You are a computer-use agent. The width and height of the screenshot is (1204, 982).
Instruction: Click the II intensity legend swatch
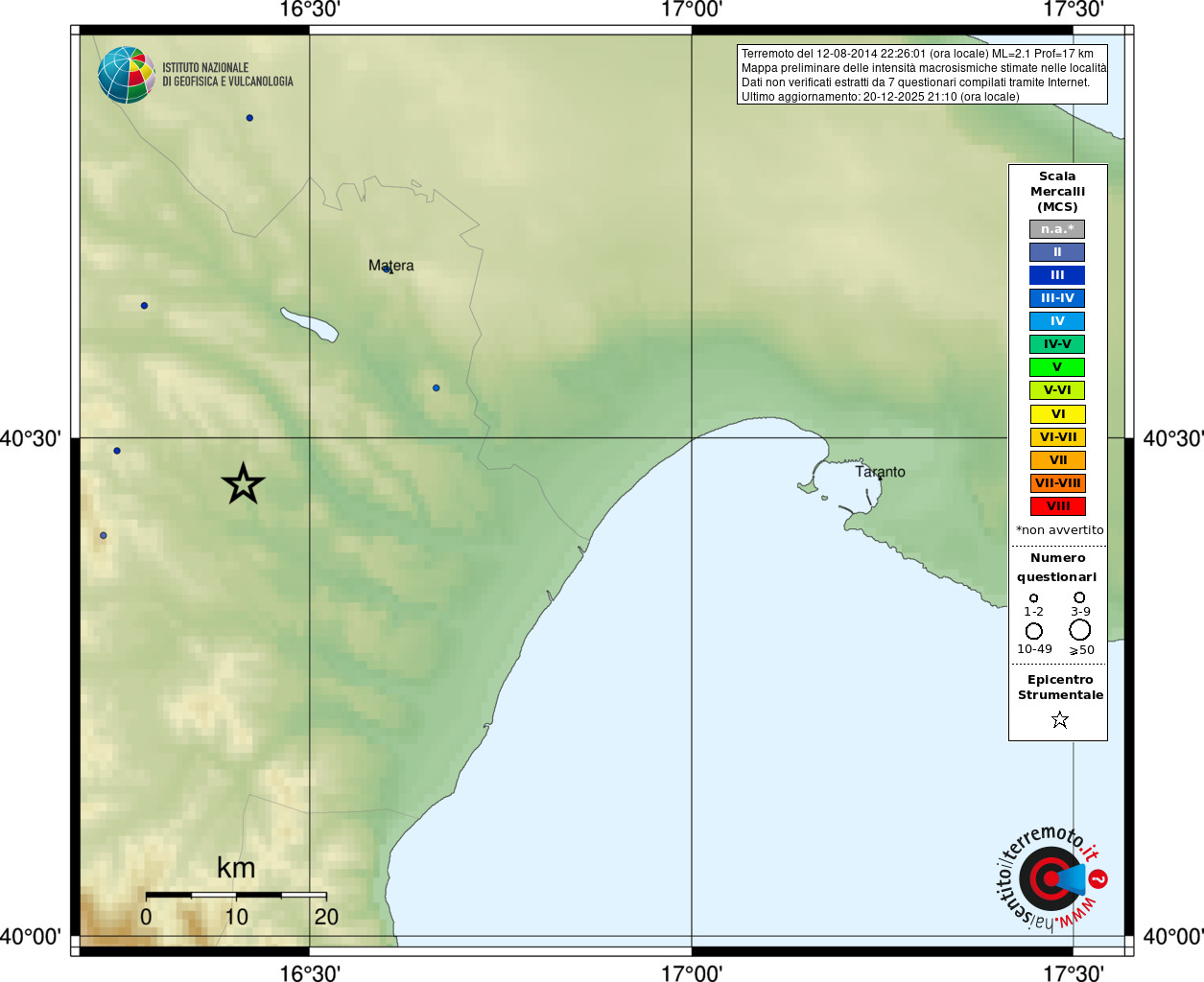[1057, 252]
